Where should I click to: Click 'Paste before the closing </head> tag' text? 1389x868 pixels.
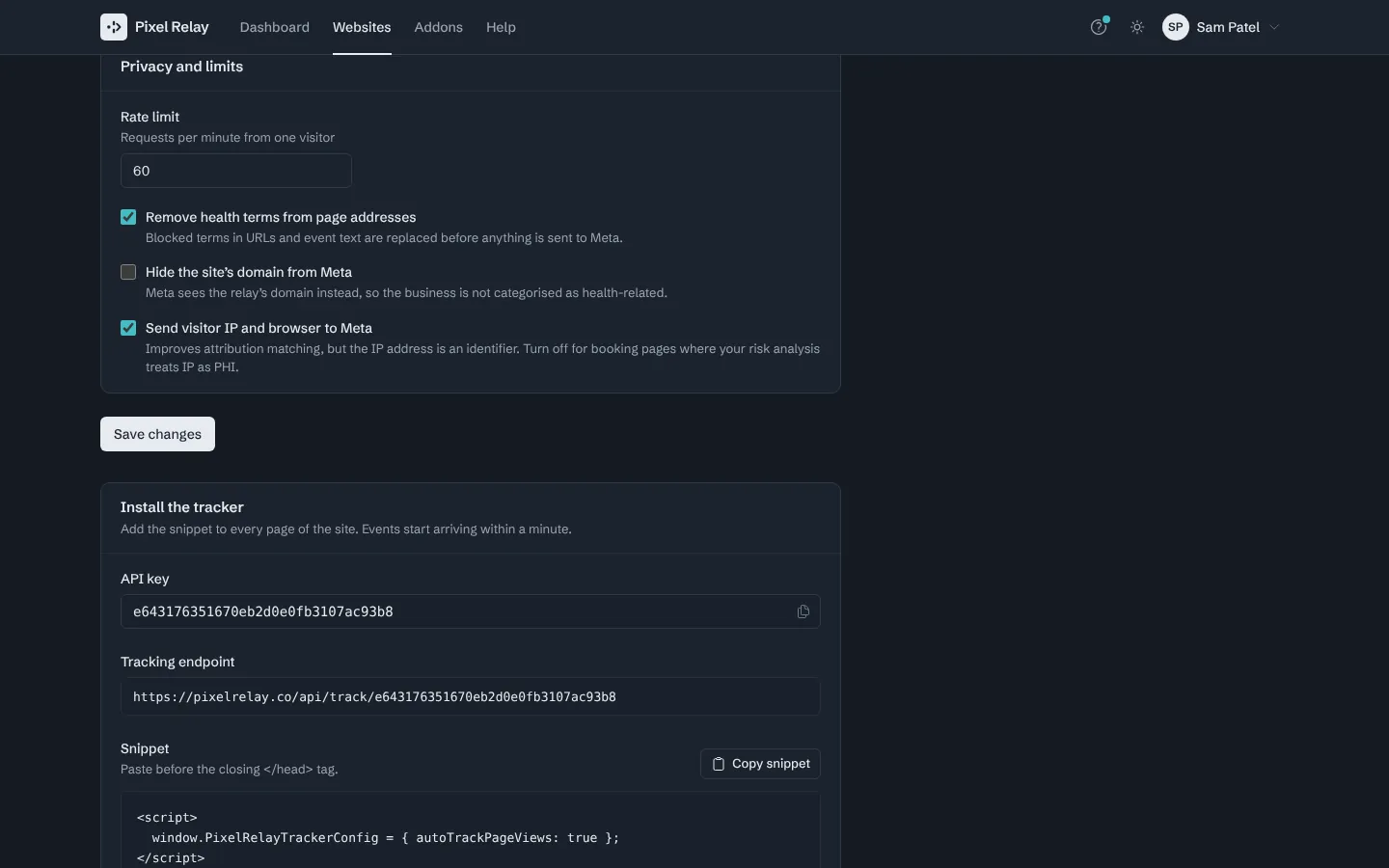click(230, 770)
